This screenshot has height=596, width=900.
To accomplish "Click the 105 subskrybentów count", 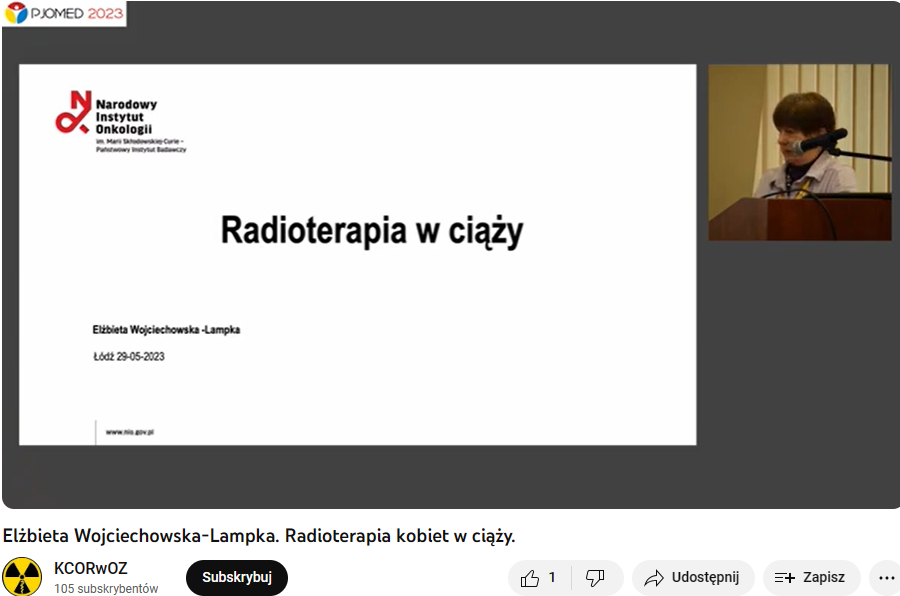I will point(106,589).
